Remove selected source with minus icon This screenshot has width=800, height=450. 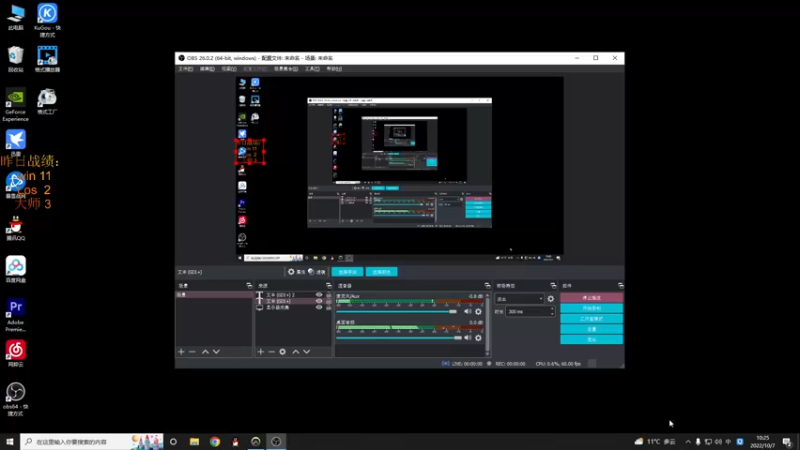coord(271,352)
